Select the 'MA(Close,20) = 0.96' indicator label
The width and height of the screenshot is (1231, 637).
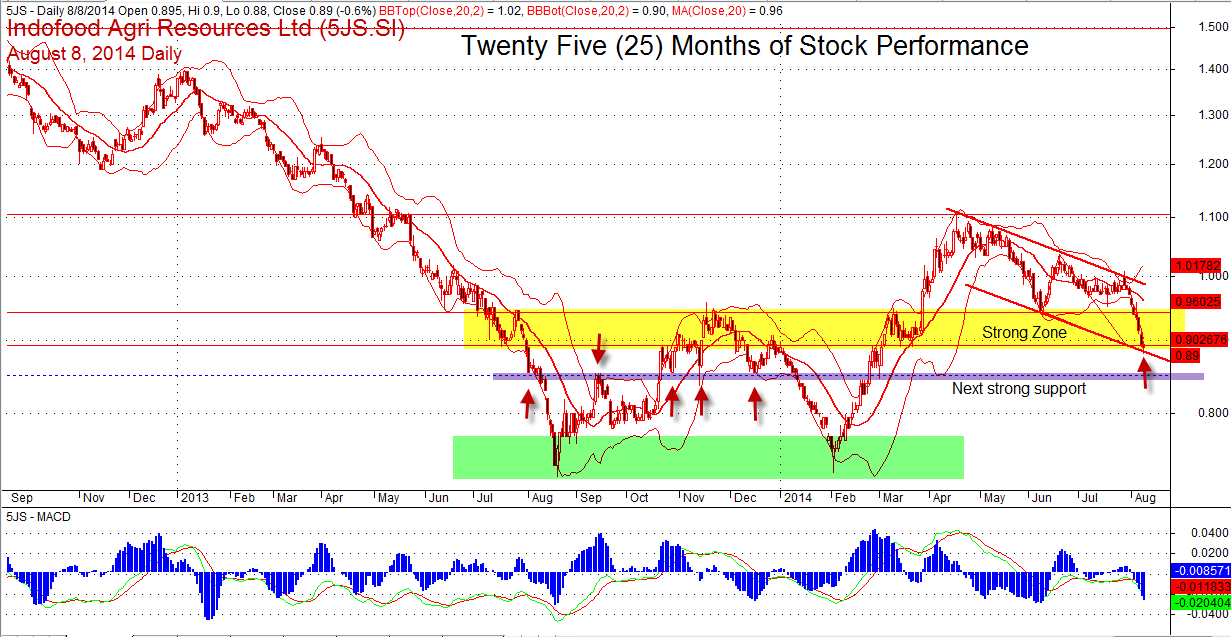[x=728, y=10]
